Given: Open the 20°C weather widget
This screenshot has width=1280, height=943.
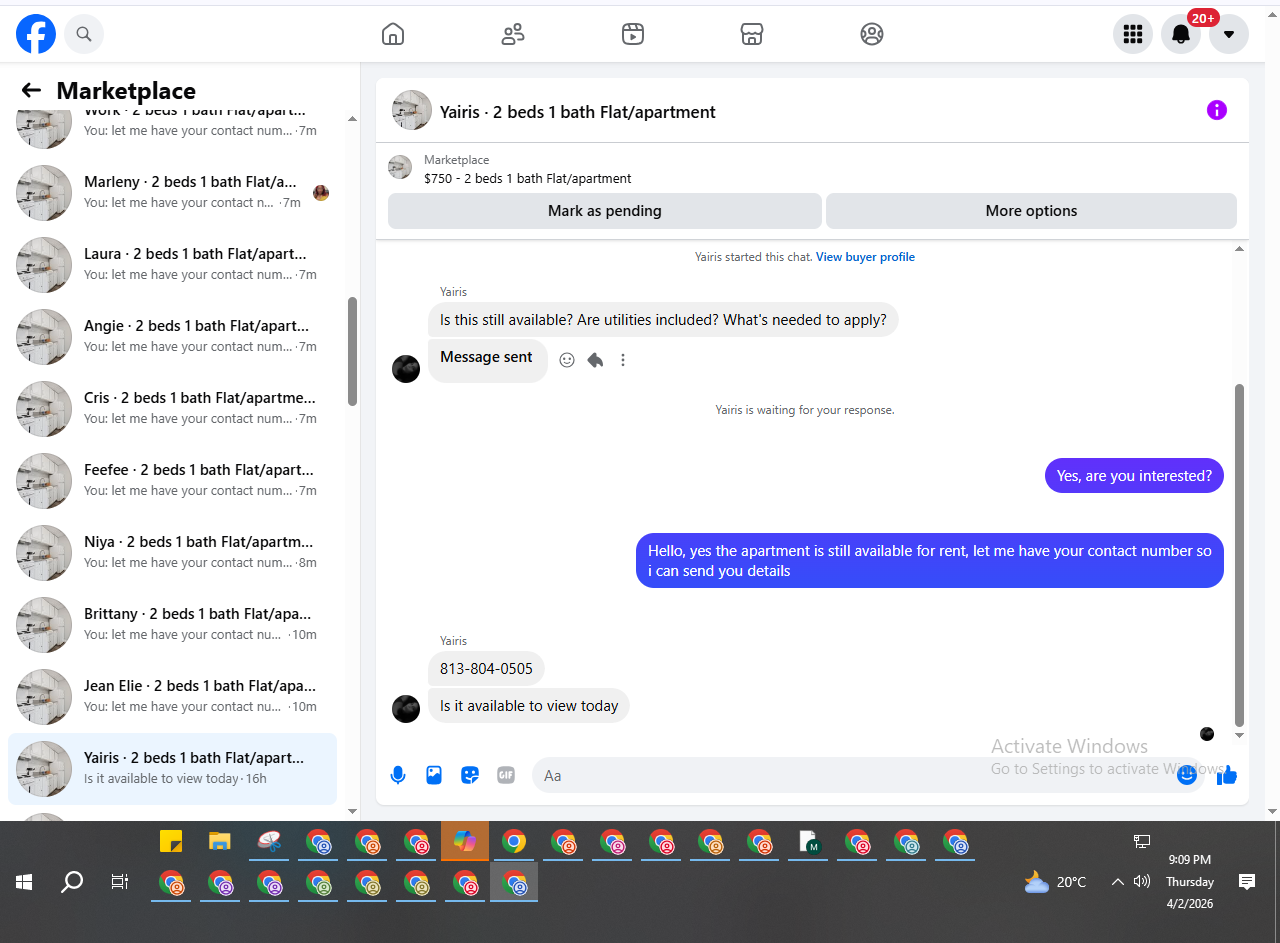Looking at the screenshot, I should point(1056,882).
